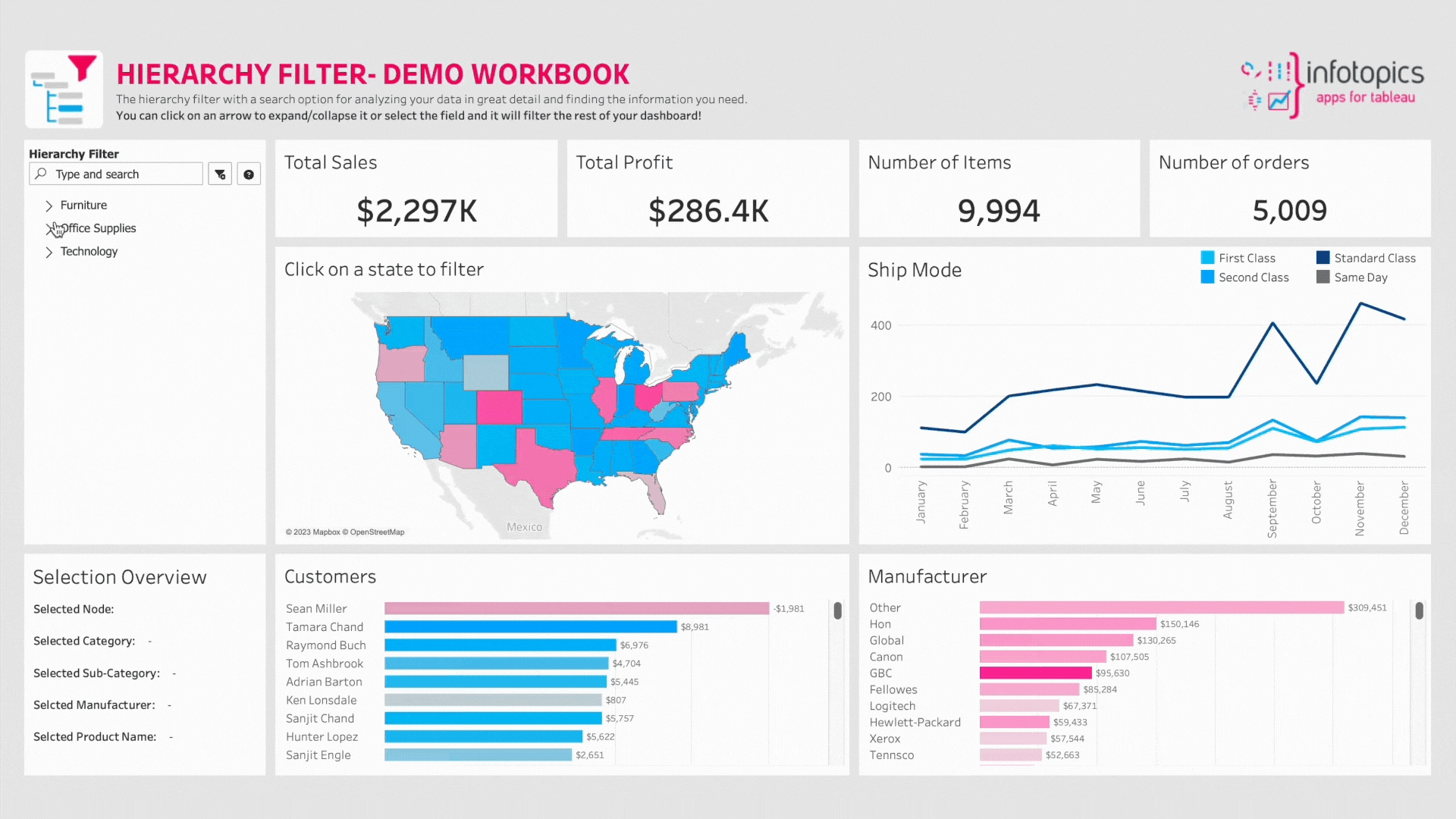Select the GBC manufacturer bar

[1035, 673]
